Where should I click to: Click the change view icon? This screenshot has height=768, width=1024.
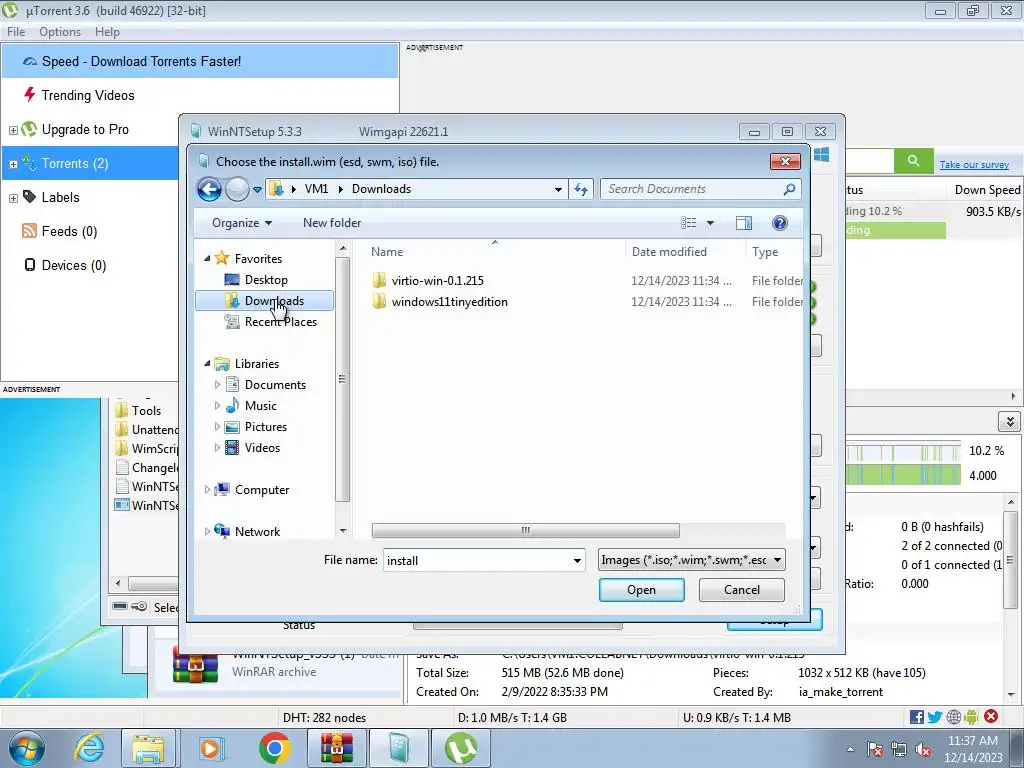tap(688, 223)
